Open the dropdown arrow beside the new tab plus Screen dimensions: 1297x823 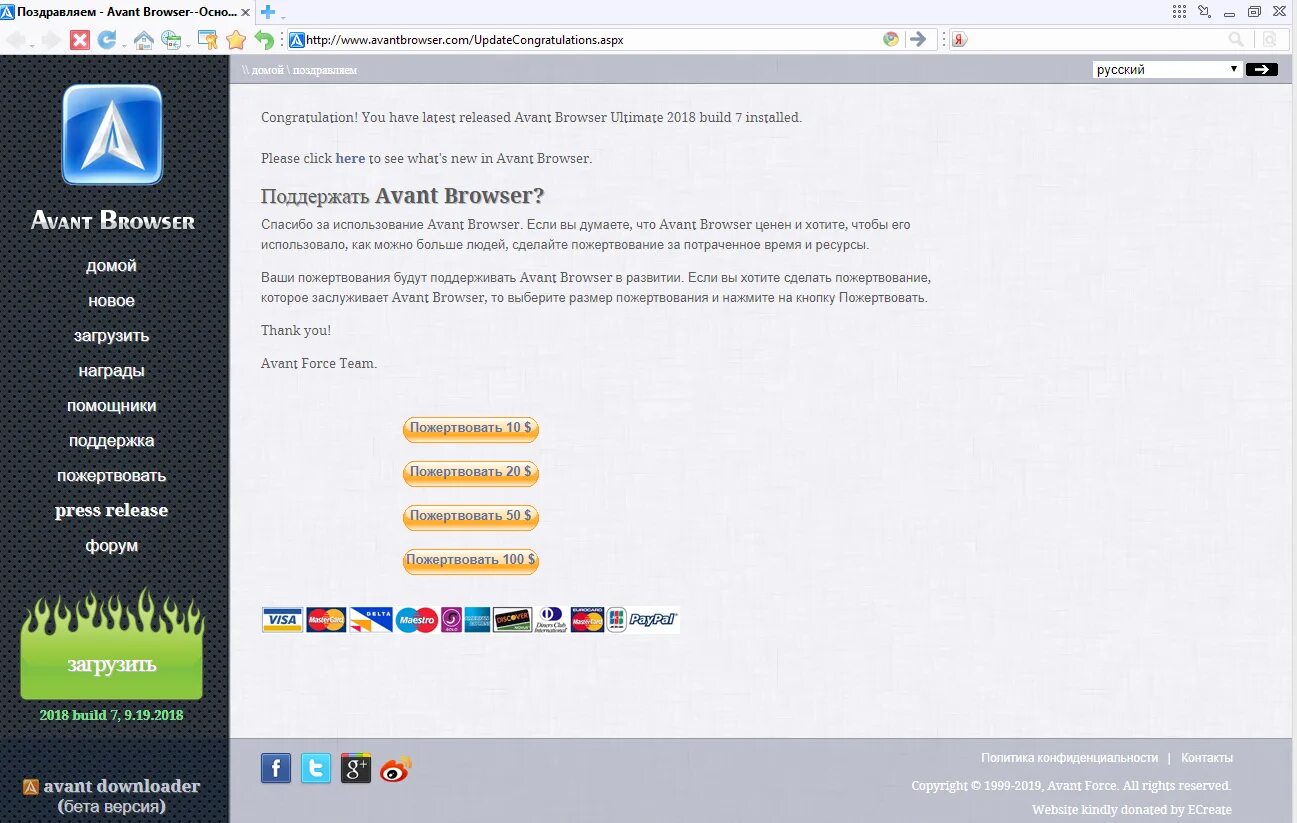point(283,16)
